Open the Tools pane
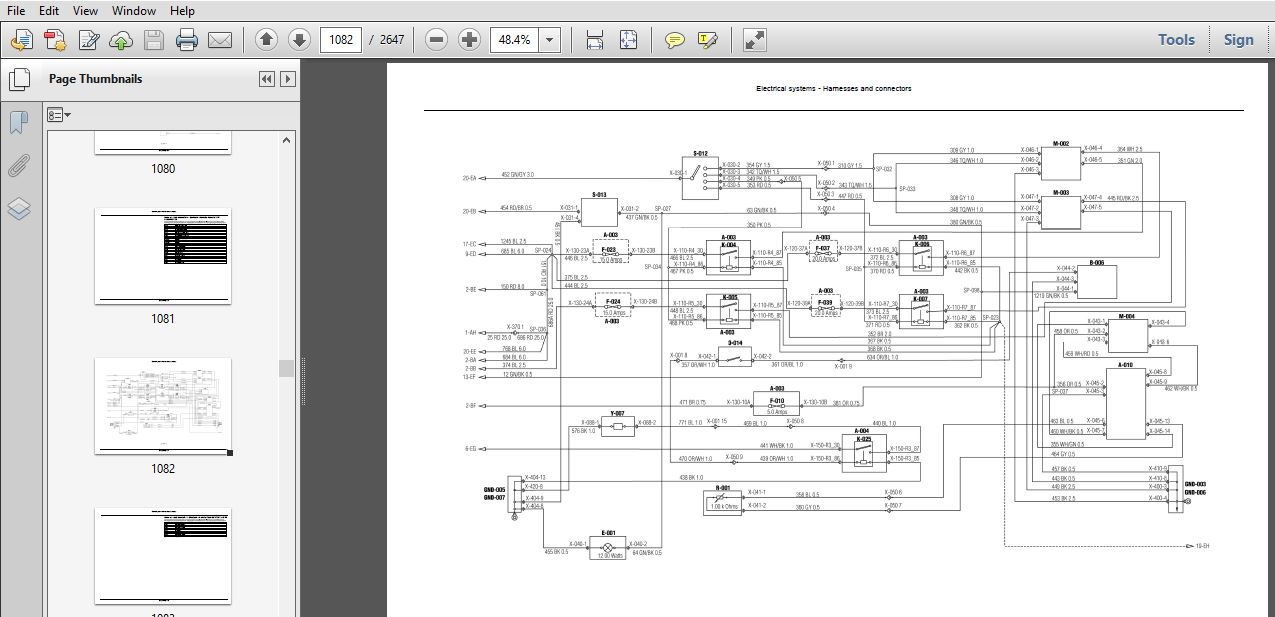 (1176, 40)
